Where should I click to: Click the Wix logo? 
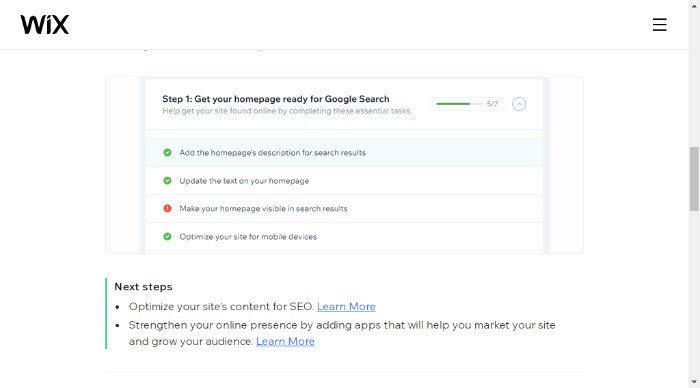45,25
